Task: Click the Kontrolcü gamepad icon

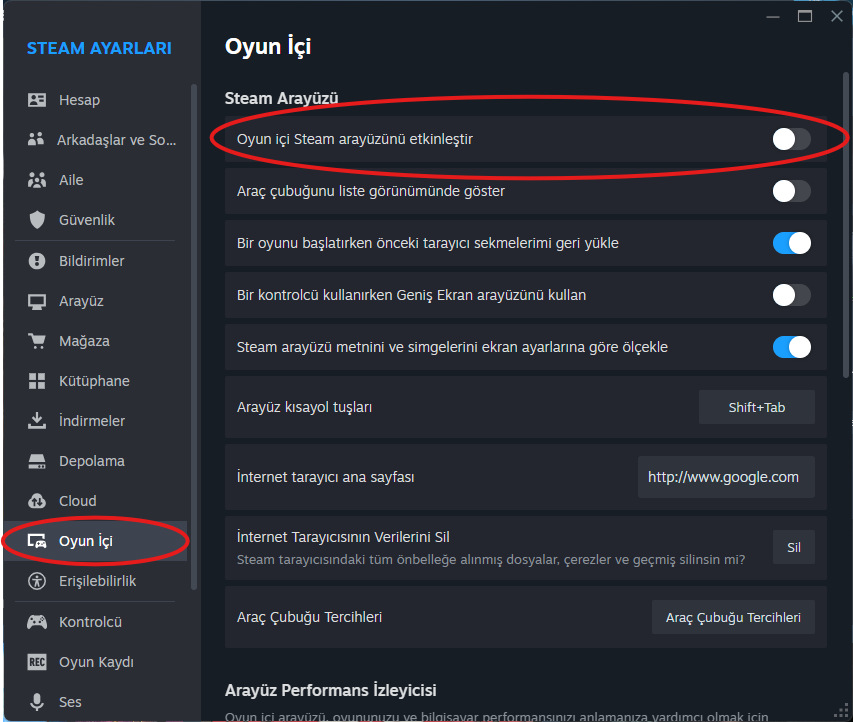Action: 36,622
